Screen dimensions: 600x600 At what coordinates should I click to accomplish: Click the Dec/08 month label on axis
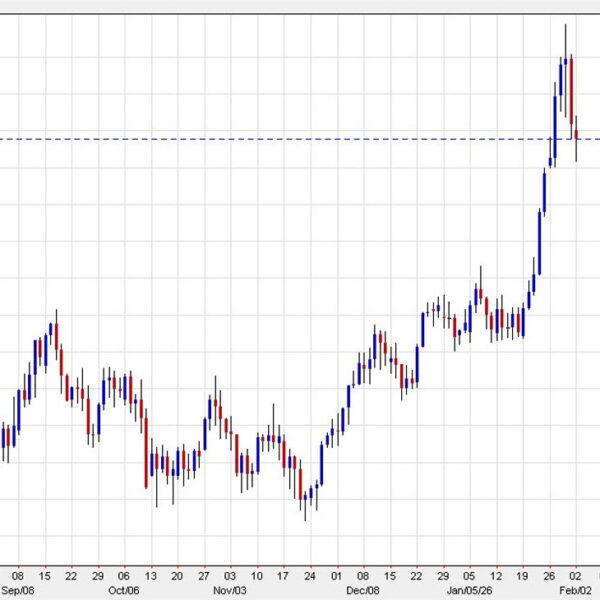(363, 590)
